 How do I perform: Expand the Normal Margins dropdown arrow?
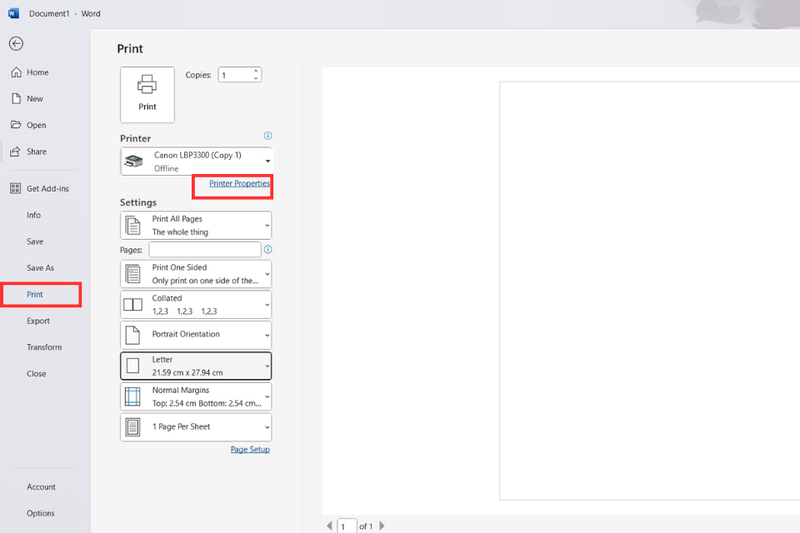267,396
